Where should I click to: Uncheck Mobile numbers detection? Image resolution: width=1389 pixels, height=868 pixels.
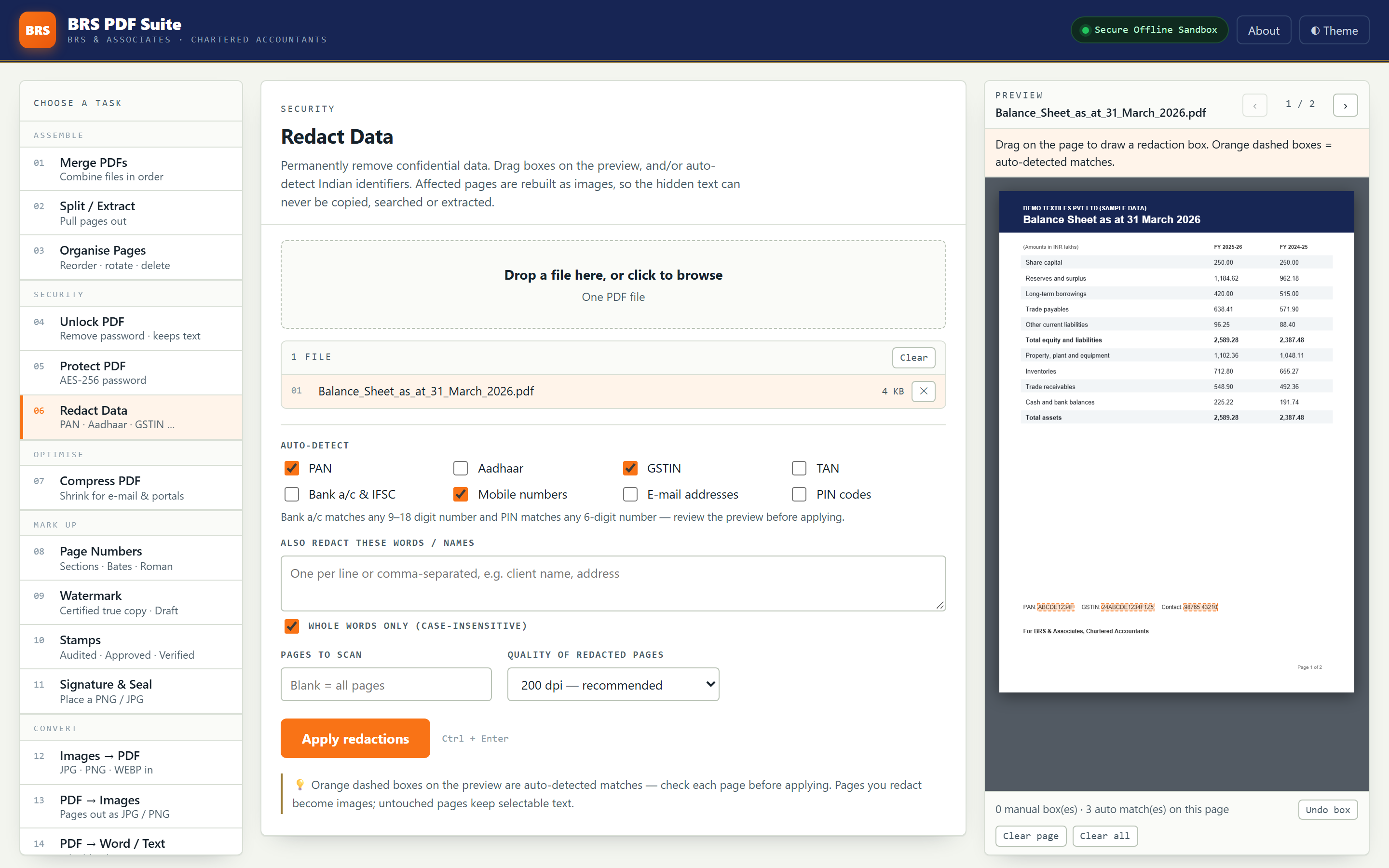(460, 494)
